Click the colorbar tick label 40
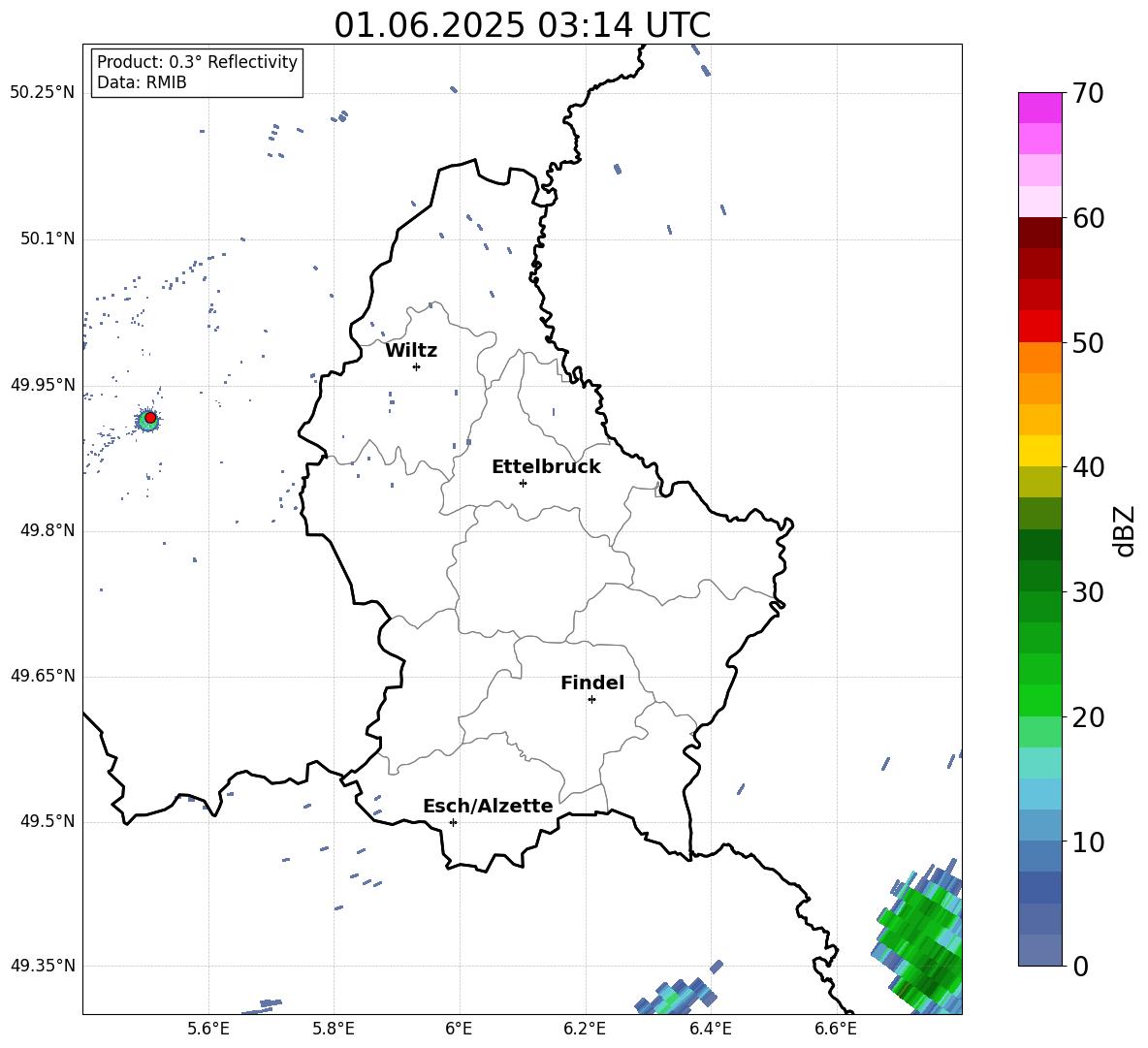Viewport: 1148px width, 1048px height. (1088, 467)
